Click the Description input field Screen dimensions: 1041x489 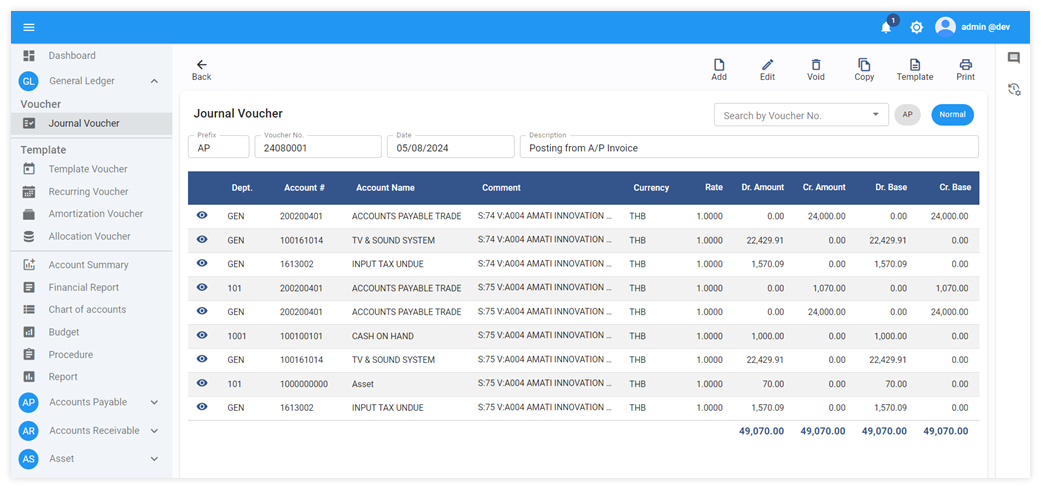click(748, 148)
